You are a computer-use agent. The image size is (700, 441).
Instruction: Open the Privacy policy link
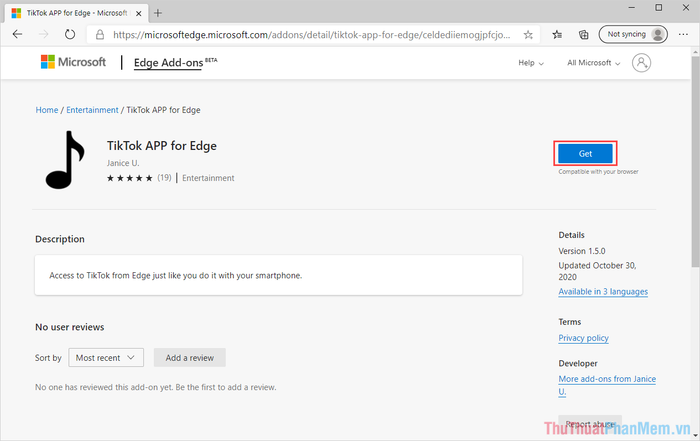(583, 338)
